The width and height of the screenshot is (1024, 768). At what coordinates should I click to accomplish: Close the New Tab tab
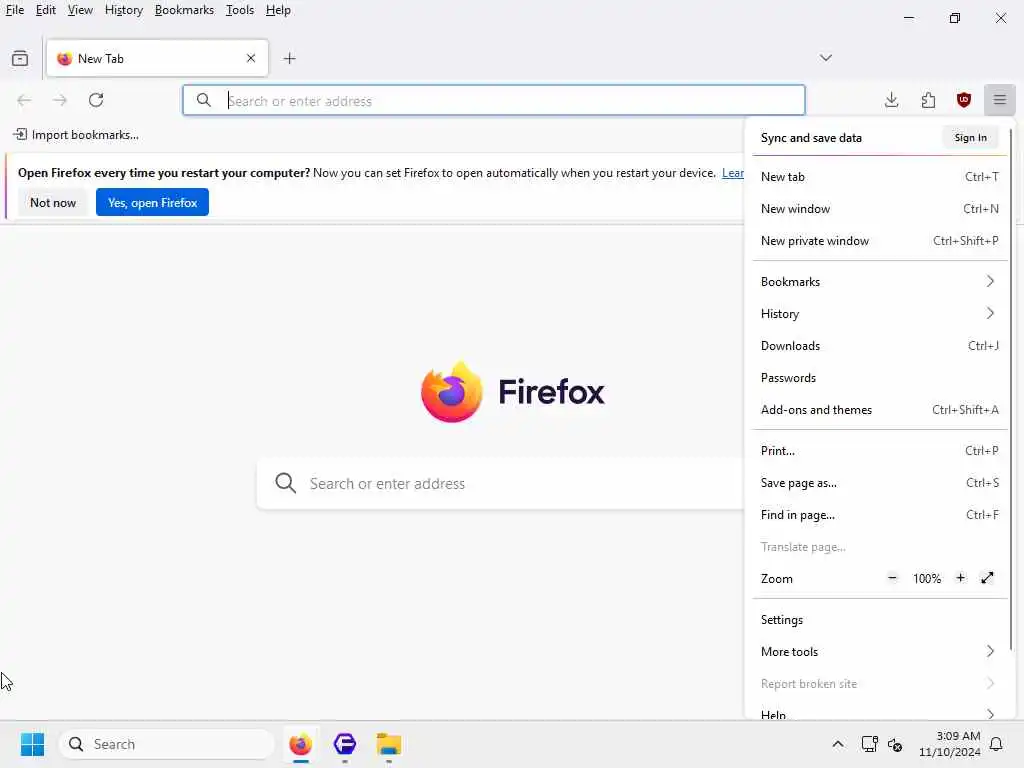pyautogui.click(x=251, y=59)
